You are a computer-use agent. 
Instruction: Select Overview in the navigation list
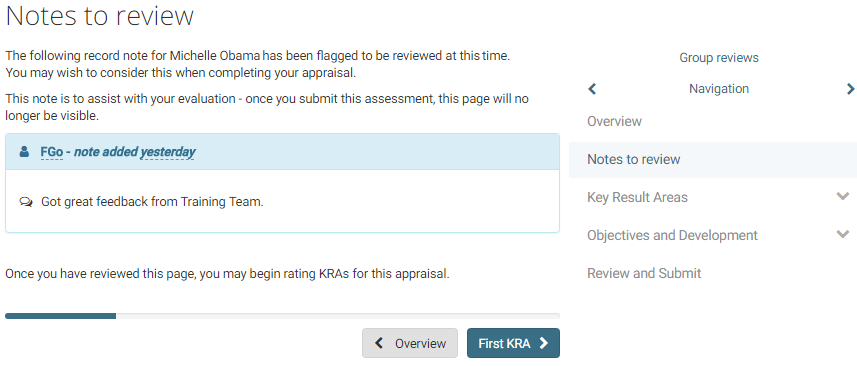pyautogui.click(x=614, y=121)
